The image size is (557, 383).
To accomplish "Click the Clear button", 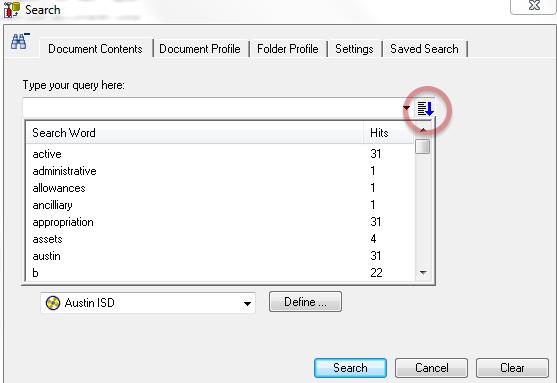I will click(x=512, y=368).
